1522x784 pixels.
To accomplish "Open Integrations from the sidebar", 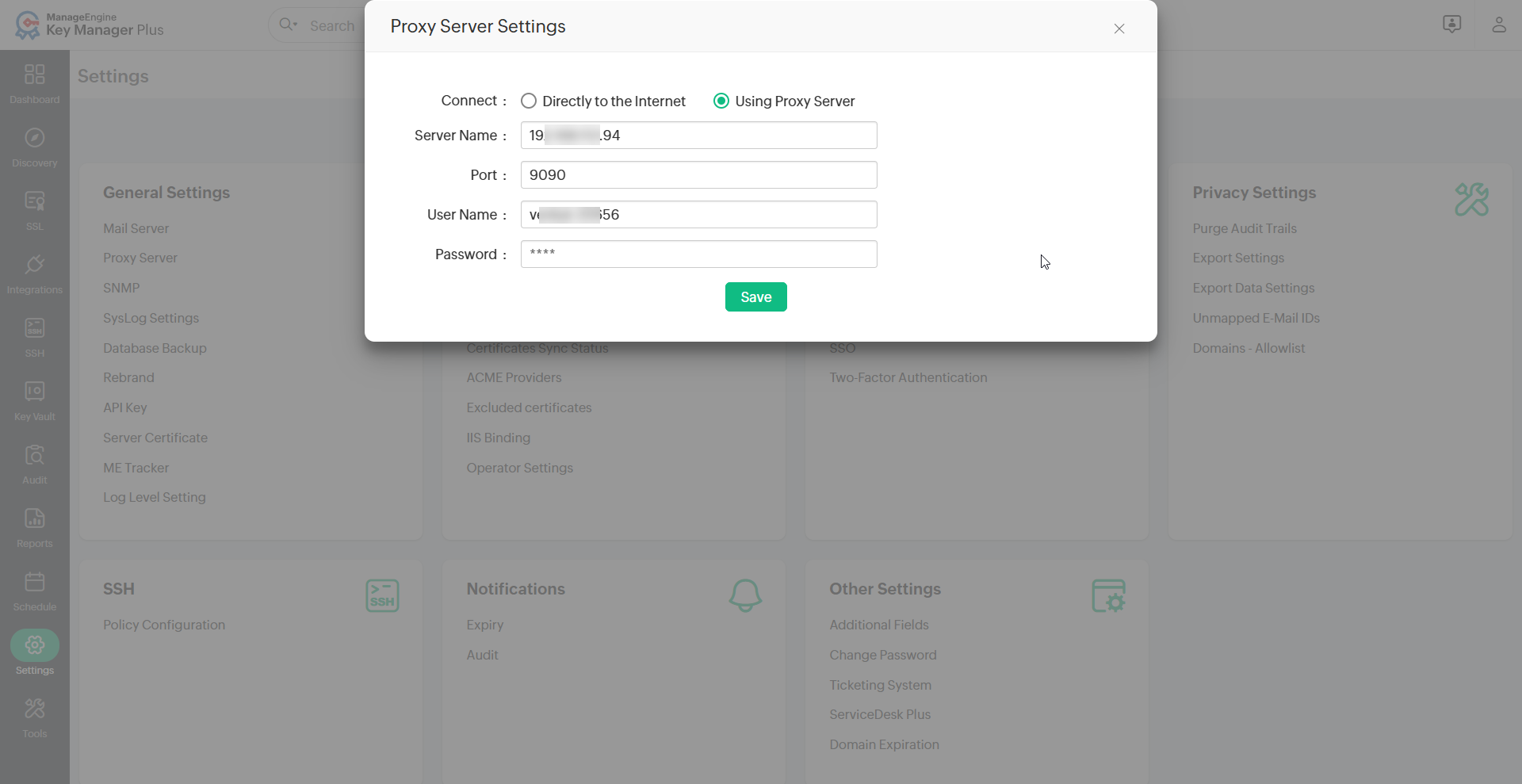I will tap(34, 273).
